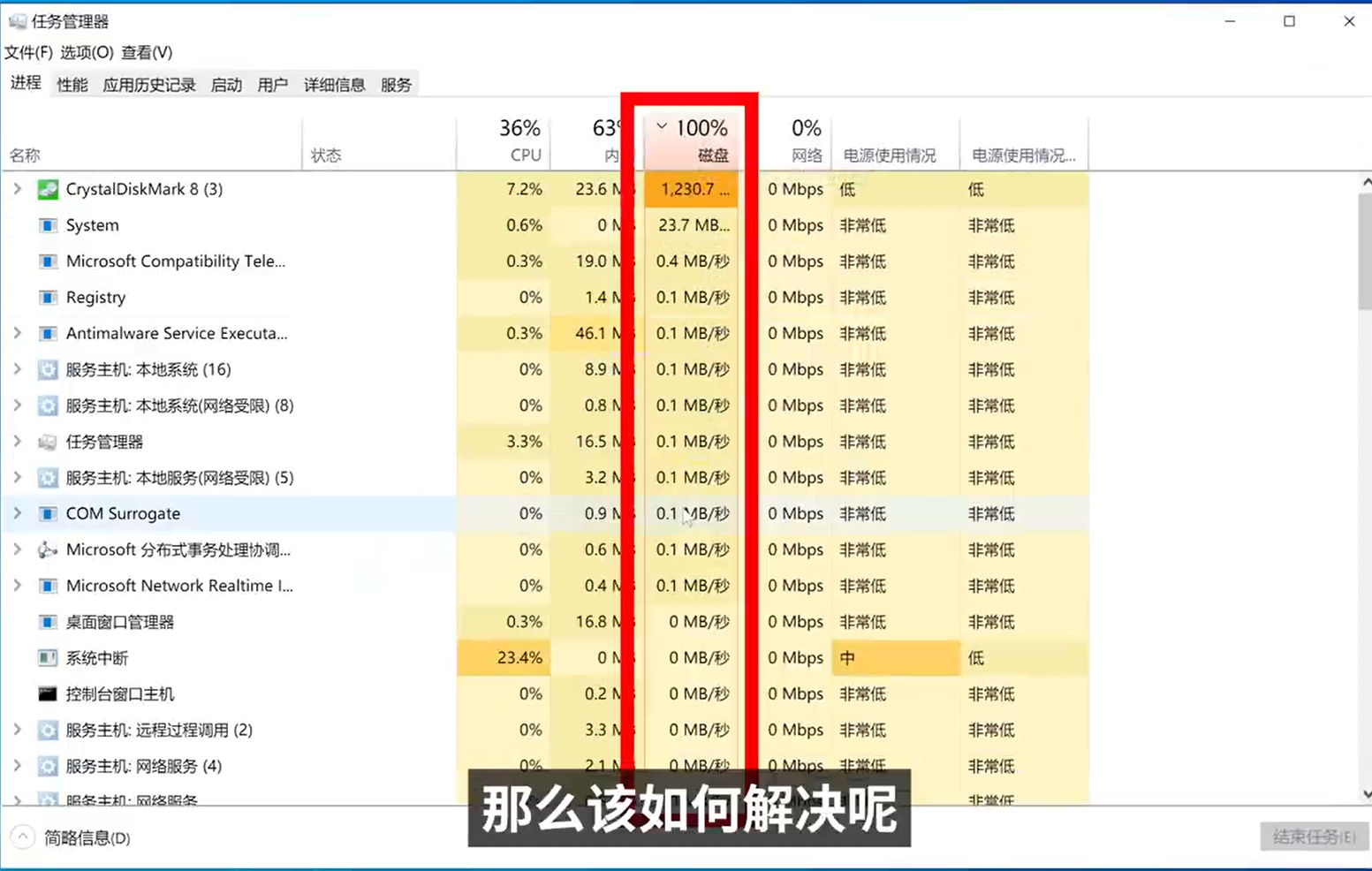The width and height of the screenshot is (1372, 871).
Task: Click the gear icon of 服务主机: 本地服务(网络受限) (5)
Action: point(48,478)
